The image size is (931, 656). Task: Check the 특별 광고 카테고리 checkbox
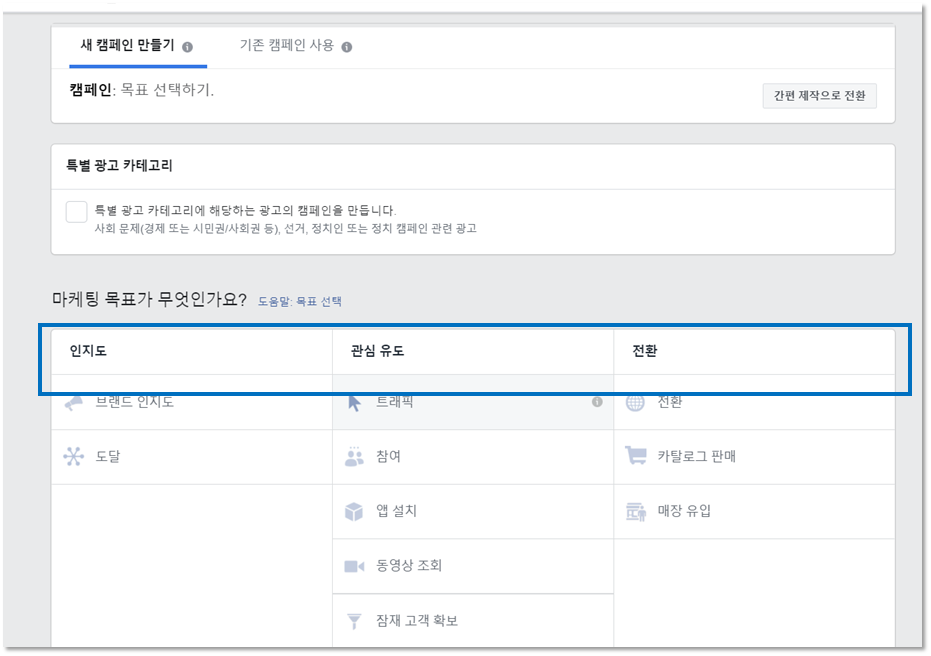(x=77, y=211)
